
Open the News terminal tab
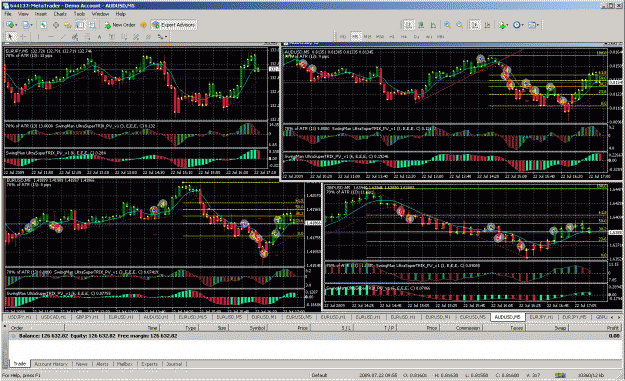point(82,364)
